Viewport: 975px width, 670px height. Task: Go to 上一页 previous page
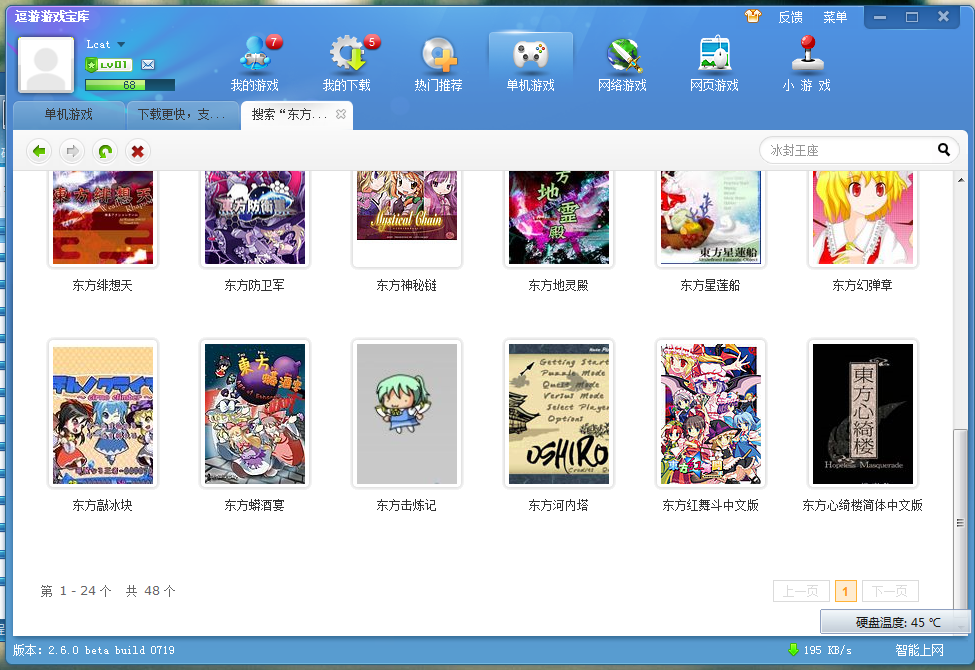click(x=801, y=591)
